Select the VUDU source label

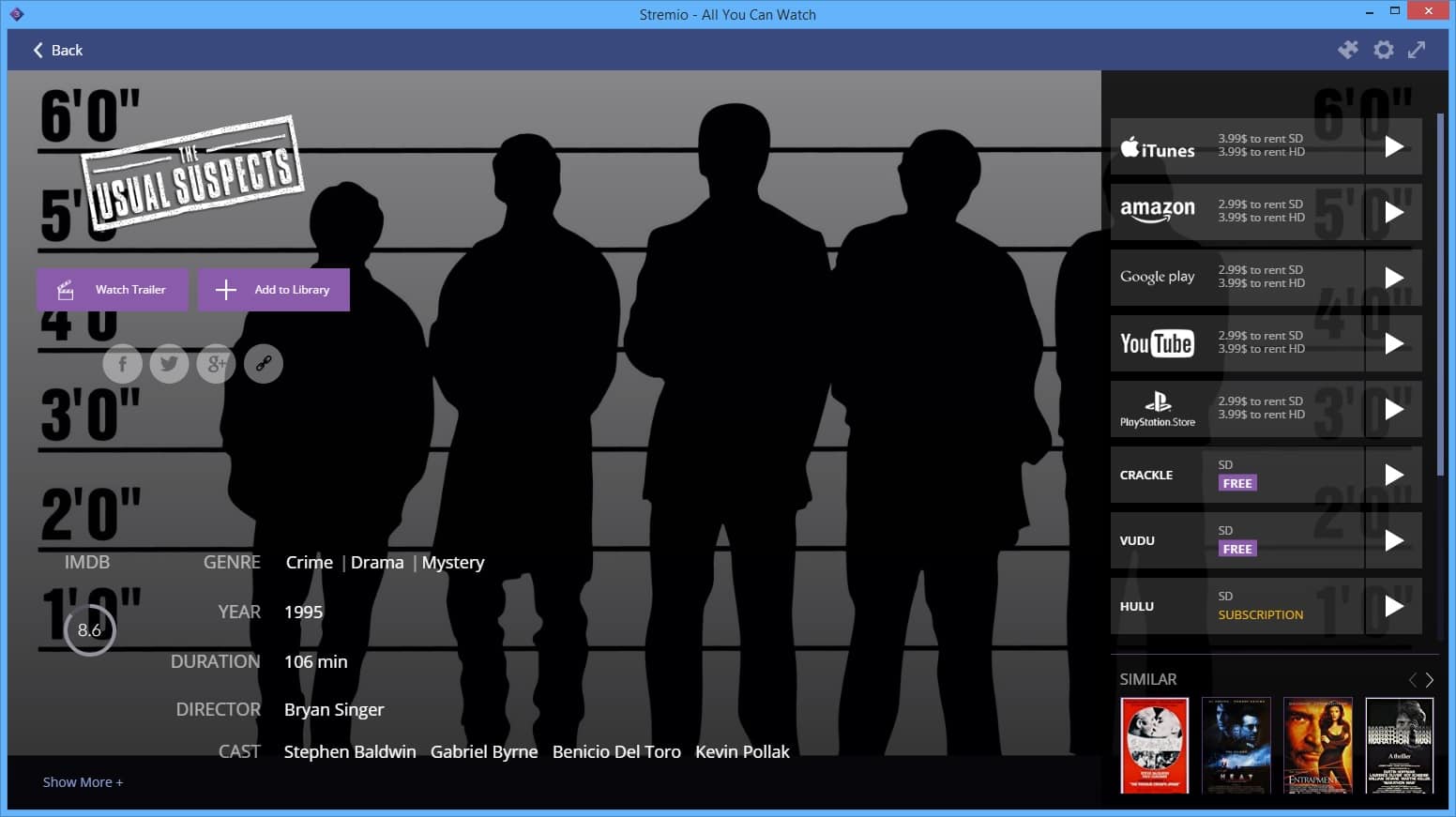(x=1137, y=541)
